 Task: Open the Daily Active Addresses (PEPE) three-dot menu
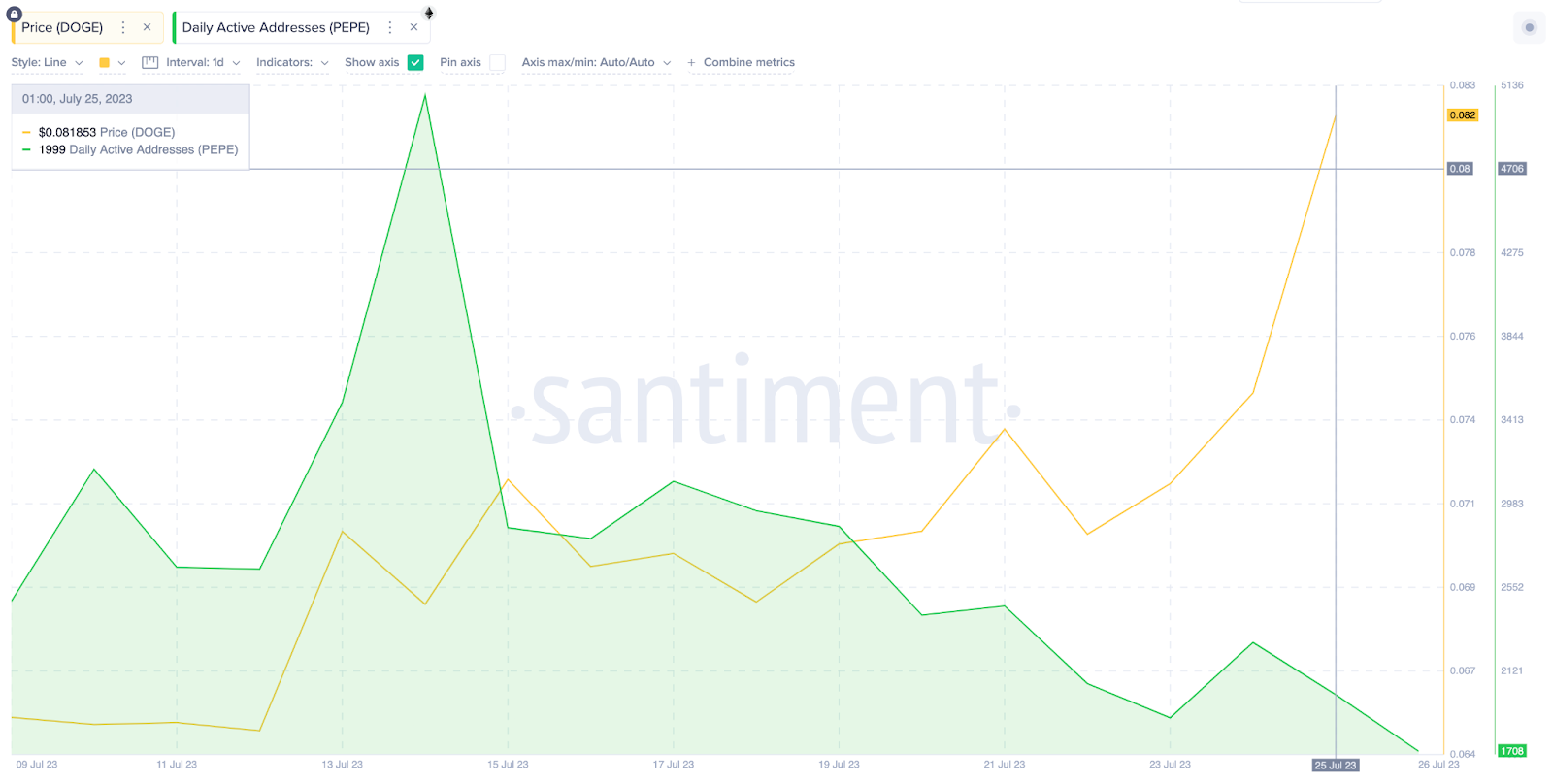pos(390,27)
